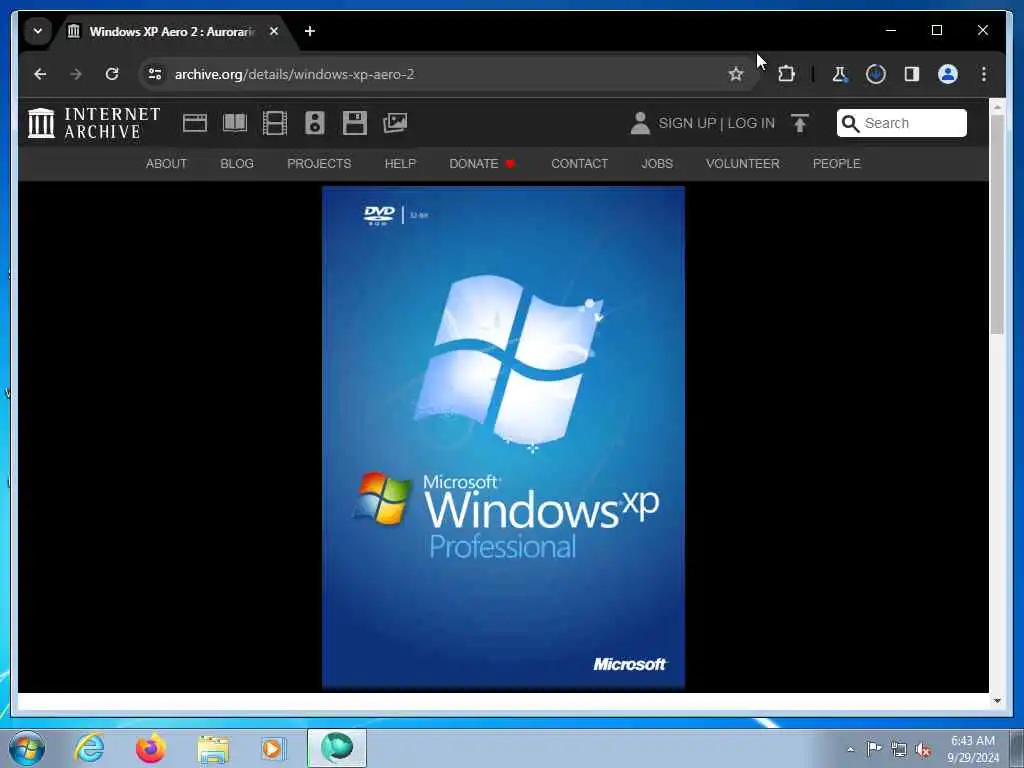Click the address bar URL
This screenshot has height=768, width=1024.
[295, 74]
